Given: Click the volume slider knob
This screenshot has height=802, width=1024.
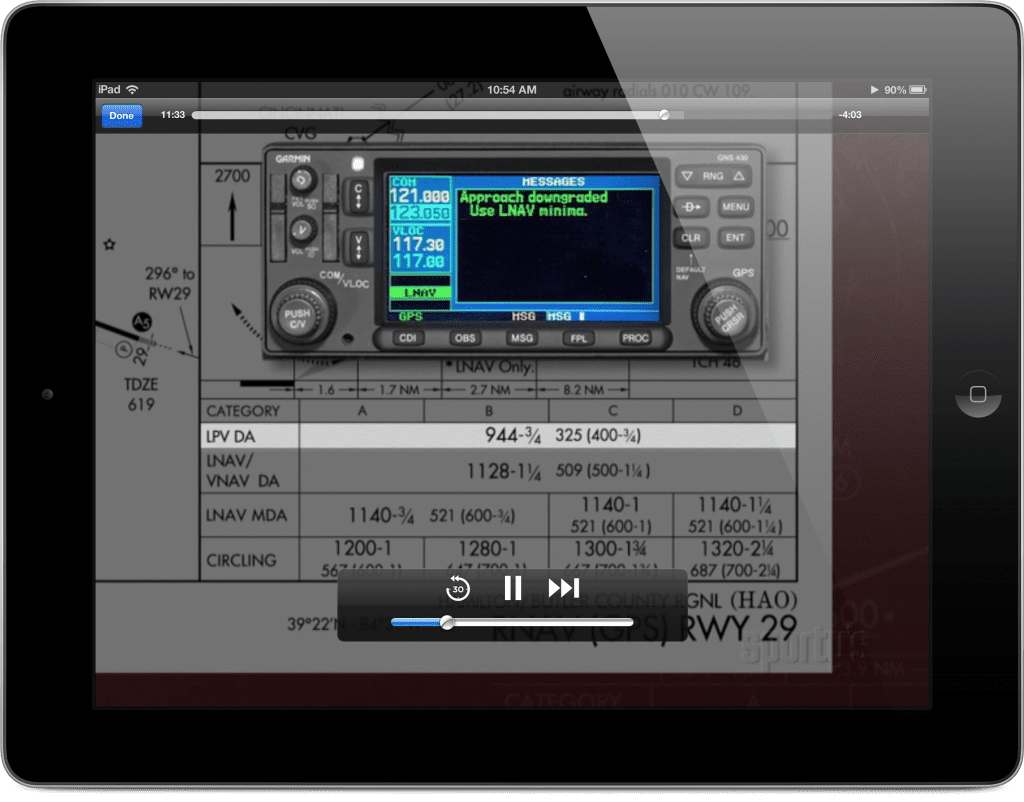Looking at the screenshot, I should [447, 622].
